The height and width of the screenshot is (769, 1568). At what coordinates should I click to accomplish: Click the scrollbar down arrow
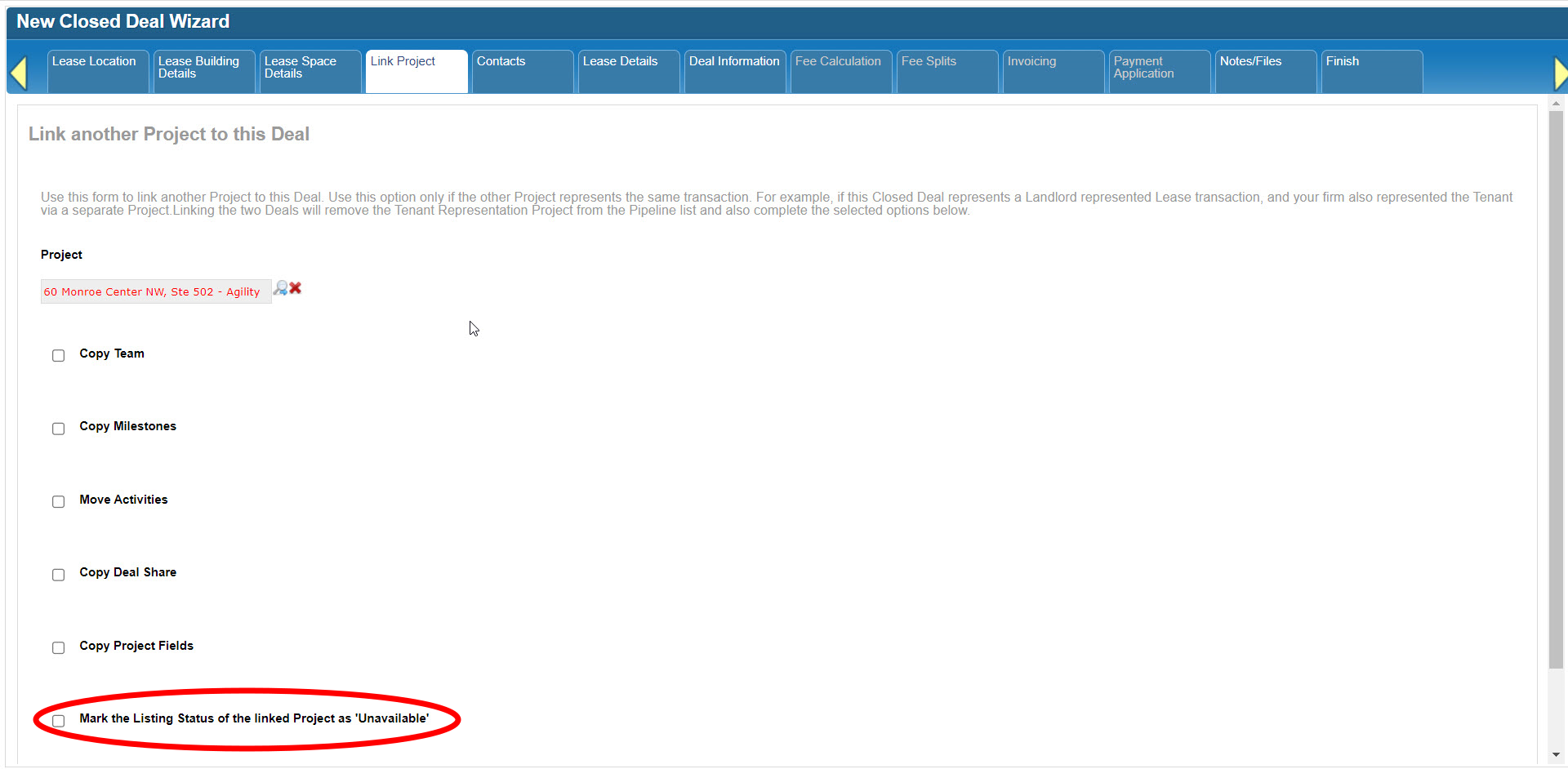click(x=1556, y=755)
